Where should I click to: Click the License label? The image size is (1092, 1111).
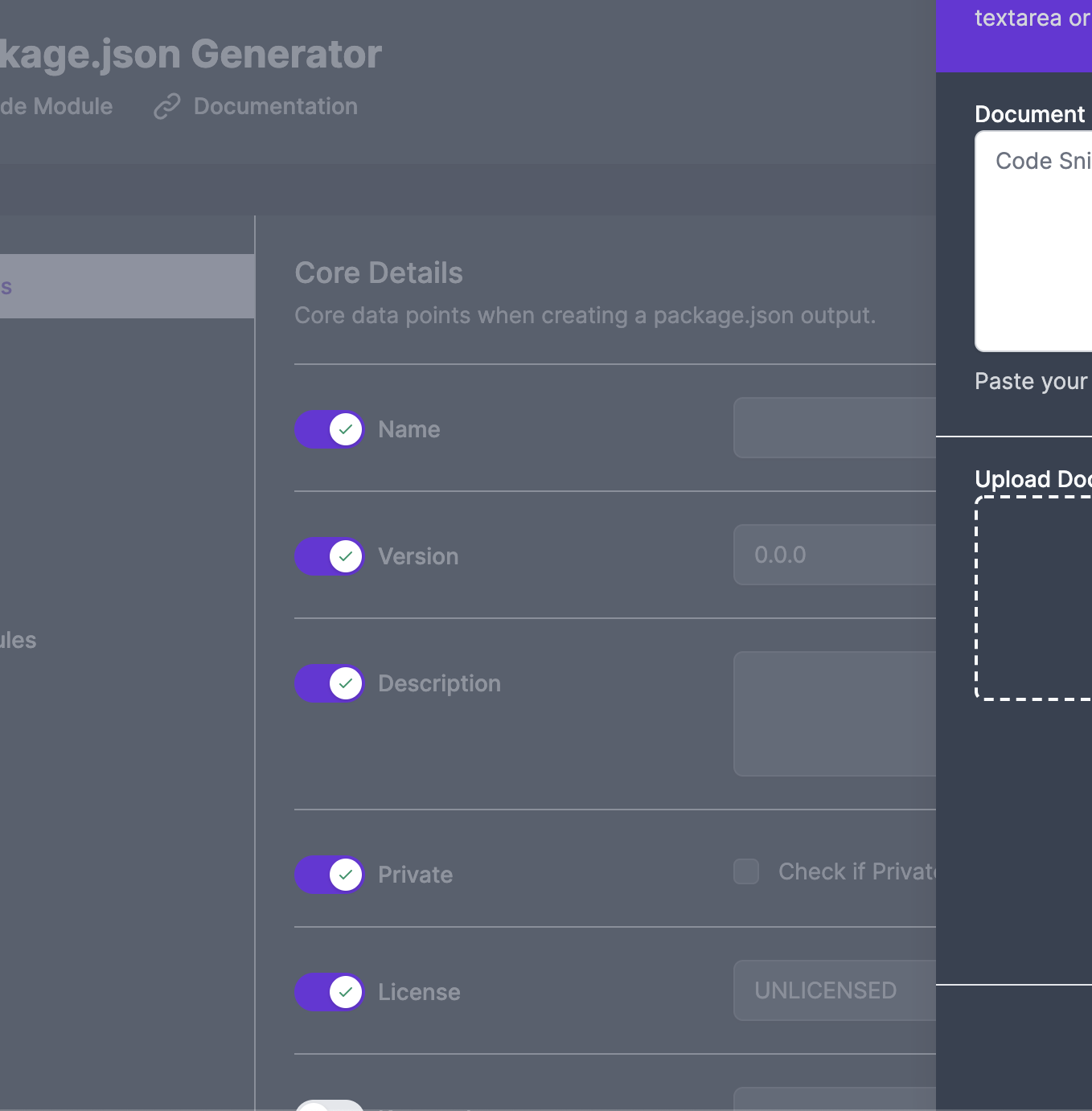pyautogui.click(x=419, y=992)
